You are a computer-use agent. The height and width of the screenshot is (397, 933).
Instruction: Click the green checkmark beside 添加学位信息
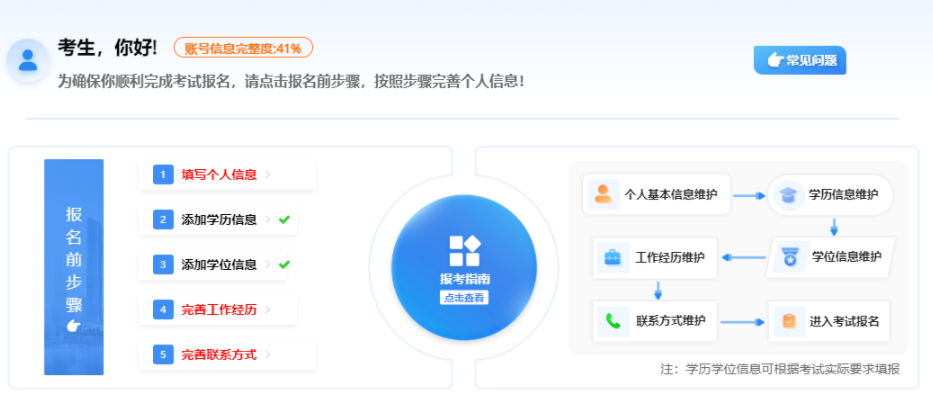(x=284, y=264)
